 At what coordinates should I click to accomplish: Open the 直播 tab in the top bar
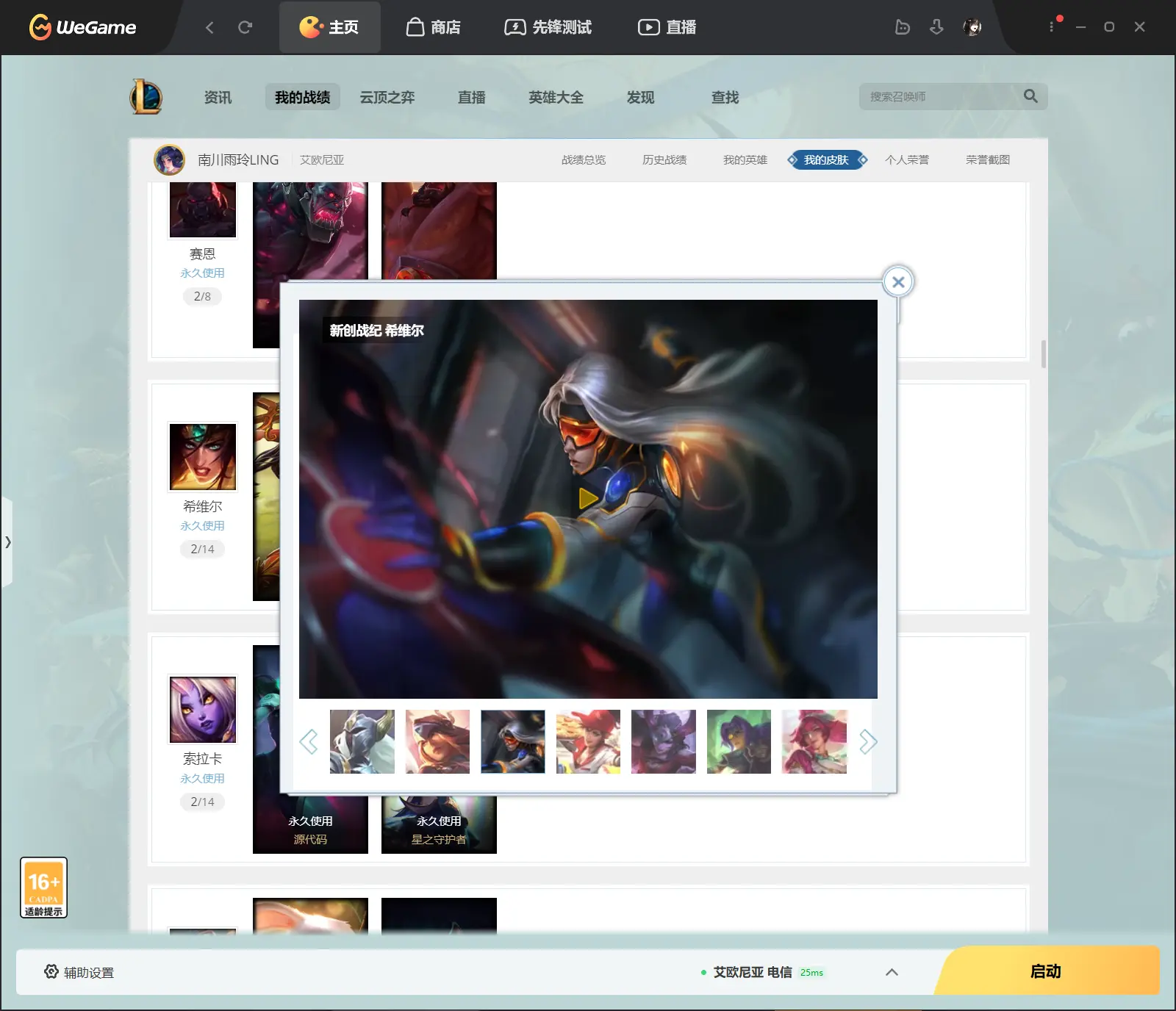(667, 27)
